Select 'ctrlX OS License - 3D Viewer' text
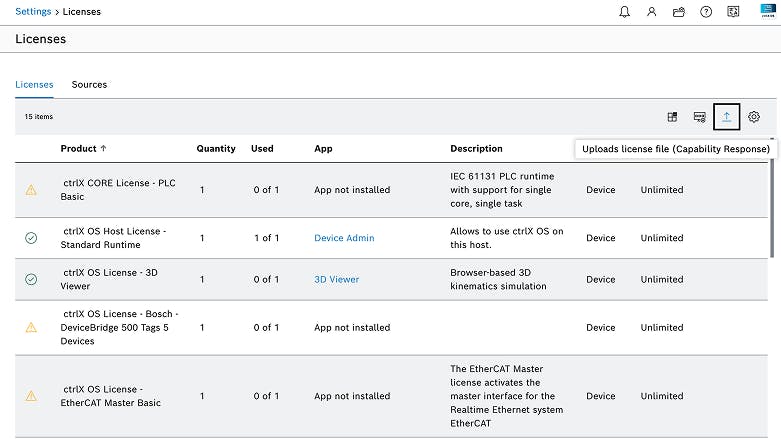Viewport: 781px width, 439px height. 109,280
